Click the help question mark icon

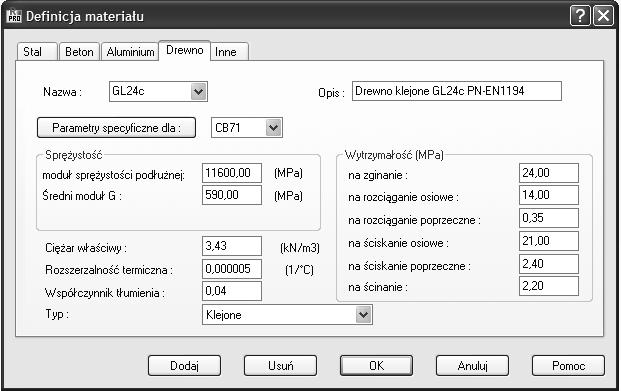tap(580, 16)
